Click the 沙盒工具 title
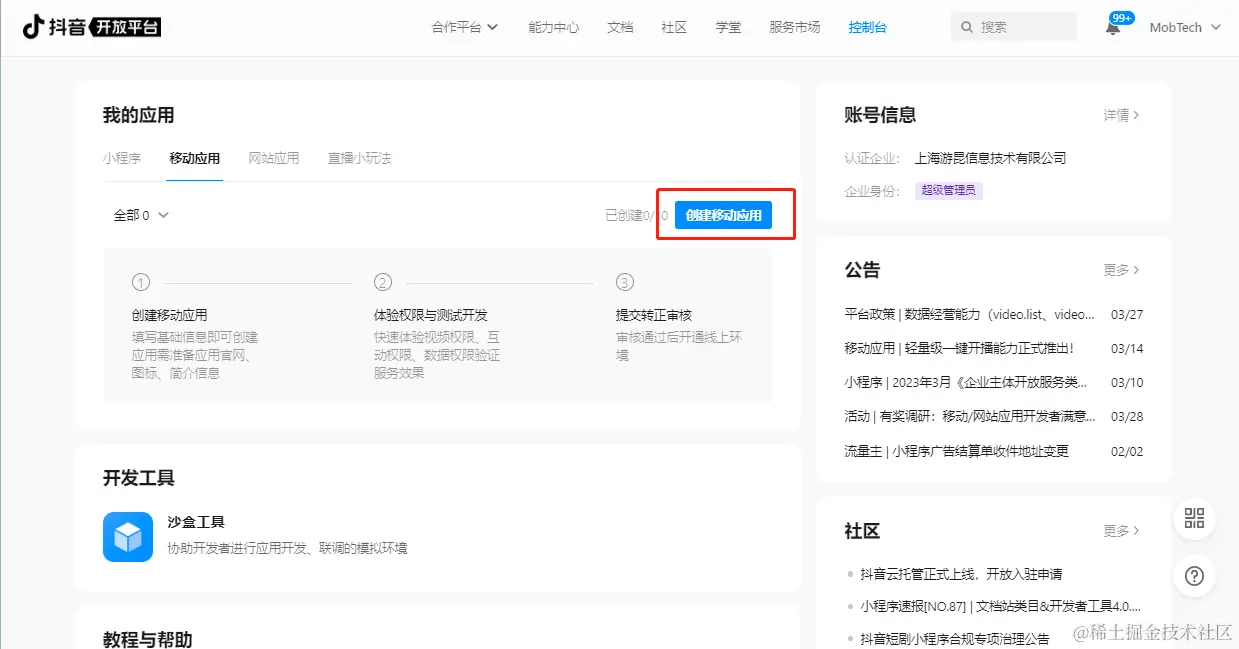Screen dimensions: 1239x649 pos(196,522)
